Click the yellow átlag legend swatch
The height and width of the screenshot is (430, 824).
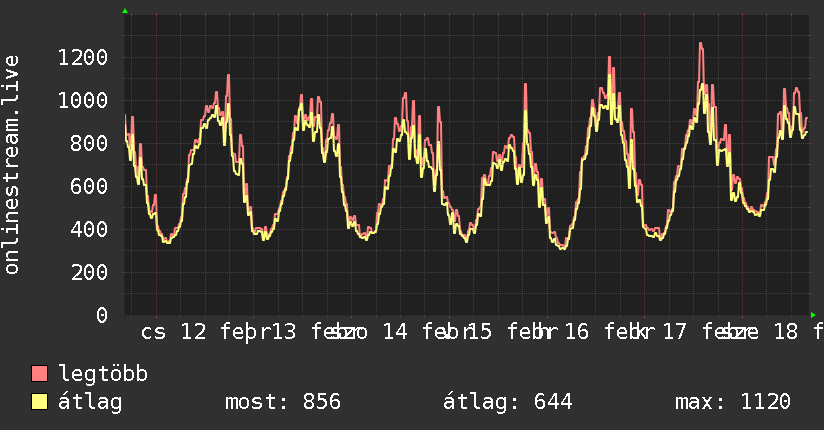click(39, 402)
